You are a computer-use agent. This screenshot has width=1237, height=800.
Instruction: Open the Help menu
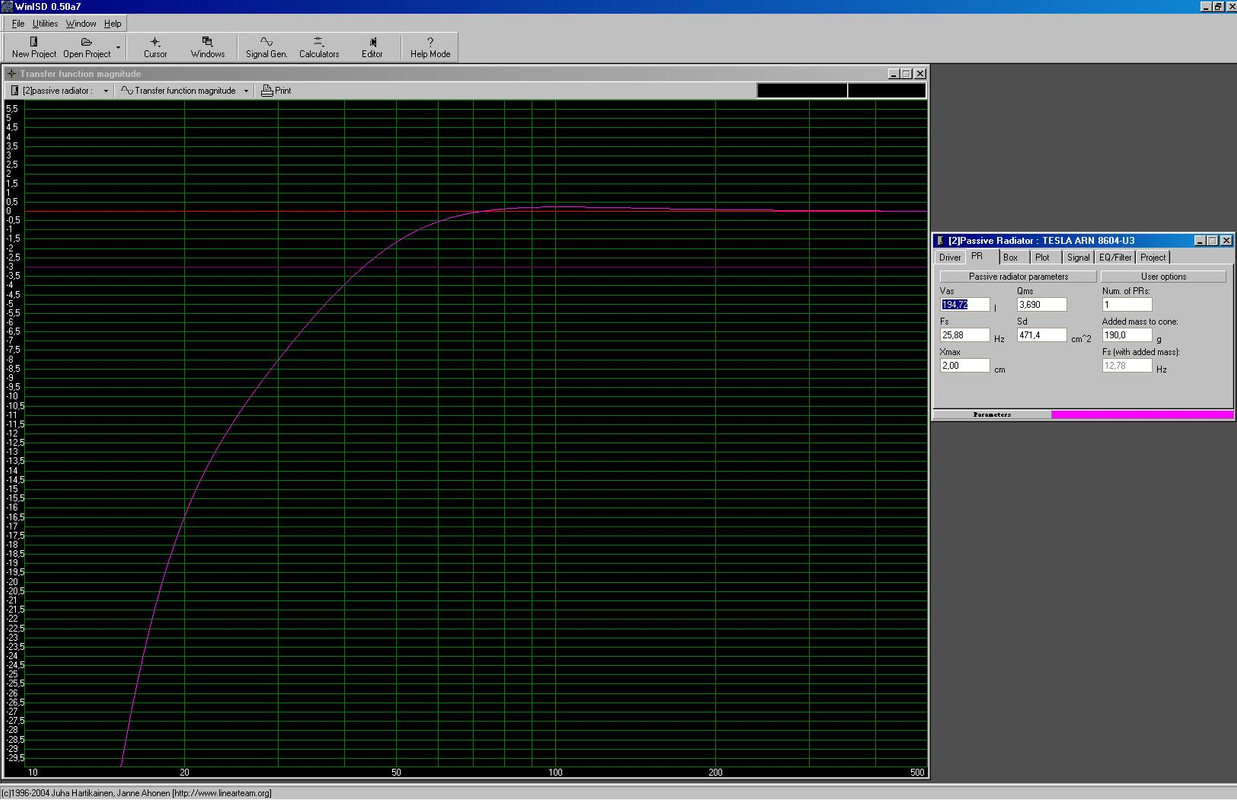point(113,23)
